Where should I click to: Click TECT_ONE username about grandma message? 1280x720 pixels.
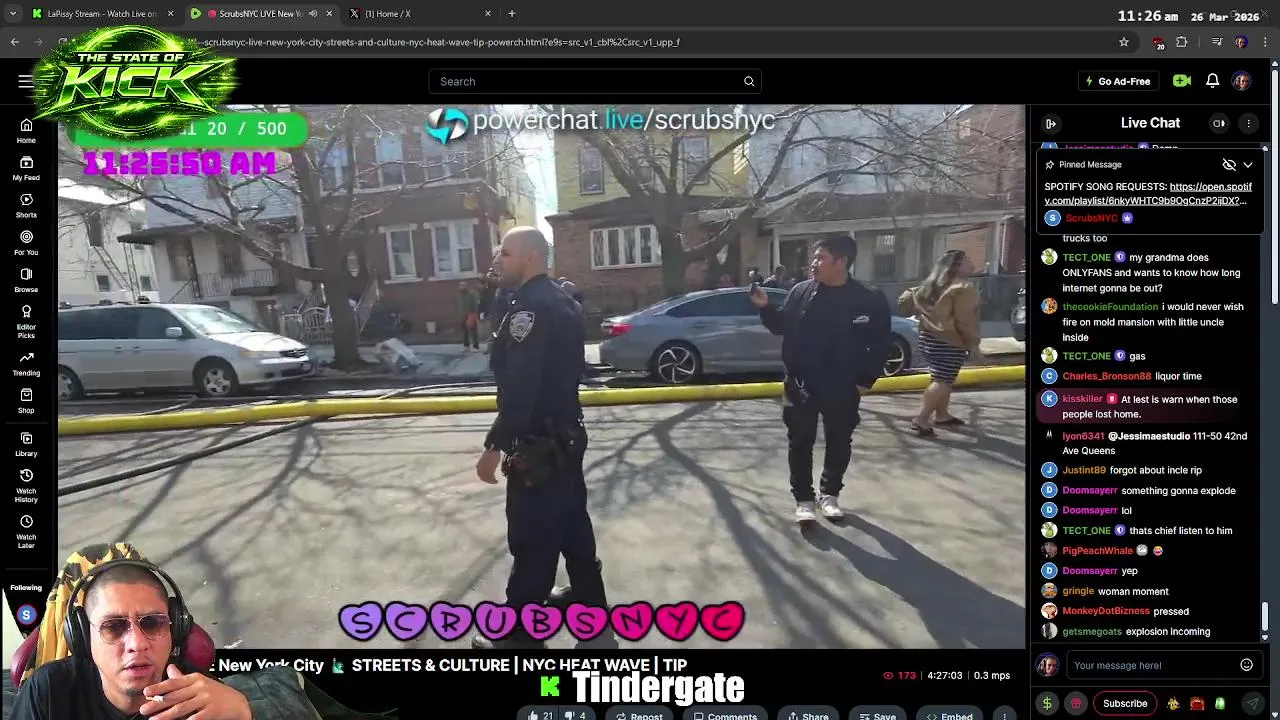point(1086,257)
